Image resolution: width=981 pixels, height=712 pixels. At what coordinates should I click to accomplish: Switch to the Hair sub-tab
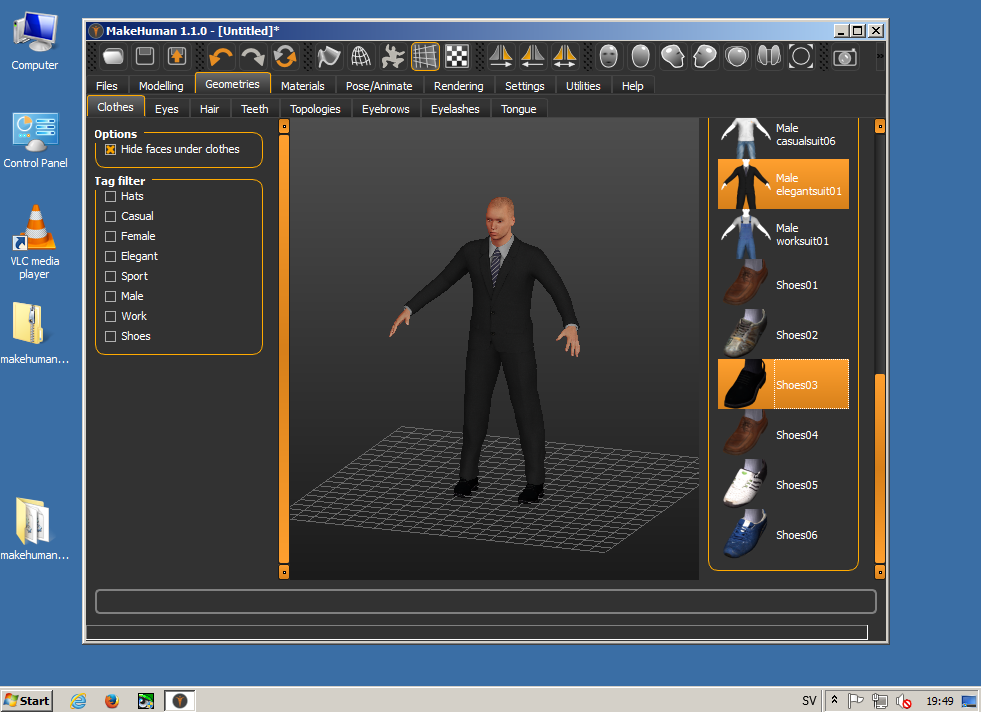pos(209,109)
